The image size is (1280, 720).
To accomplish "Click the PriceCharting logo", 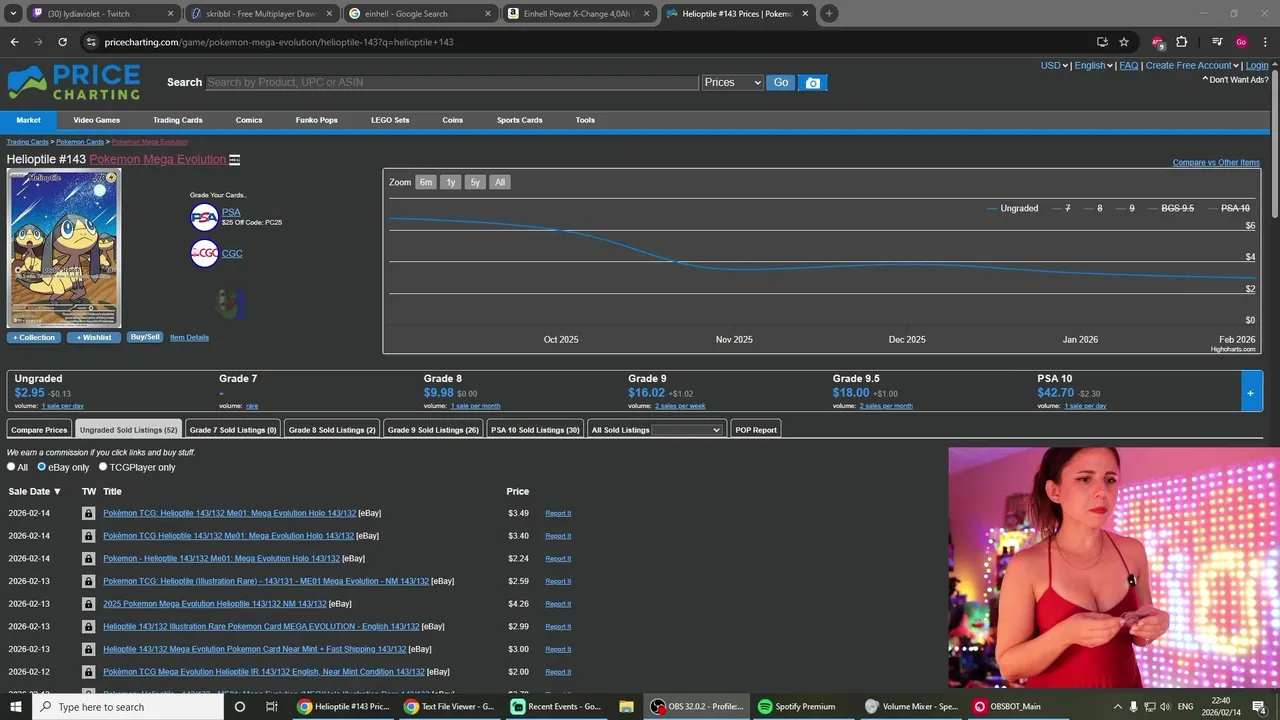I will 74,83.
